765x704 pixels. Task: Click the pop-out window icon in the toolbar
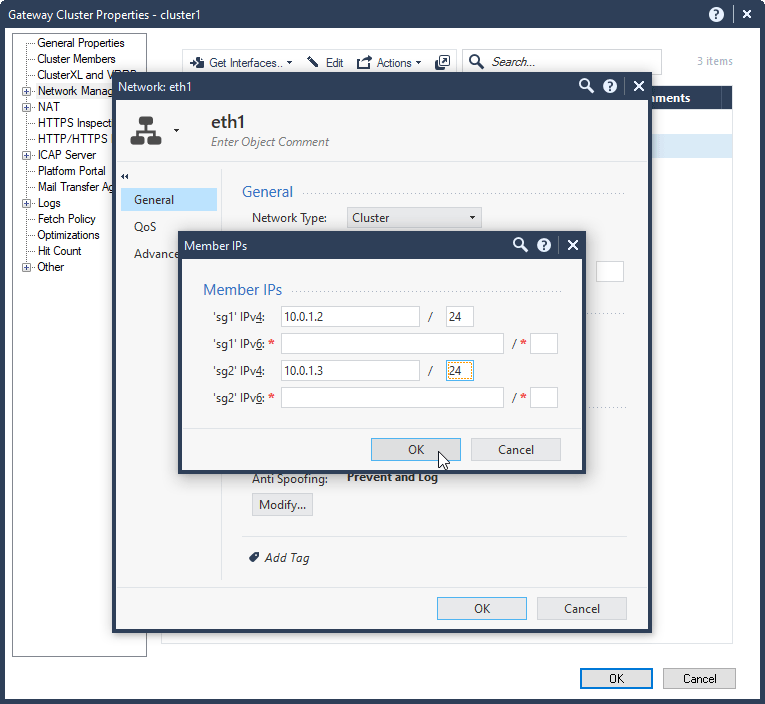(x=442, y=62)
